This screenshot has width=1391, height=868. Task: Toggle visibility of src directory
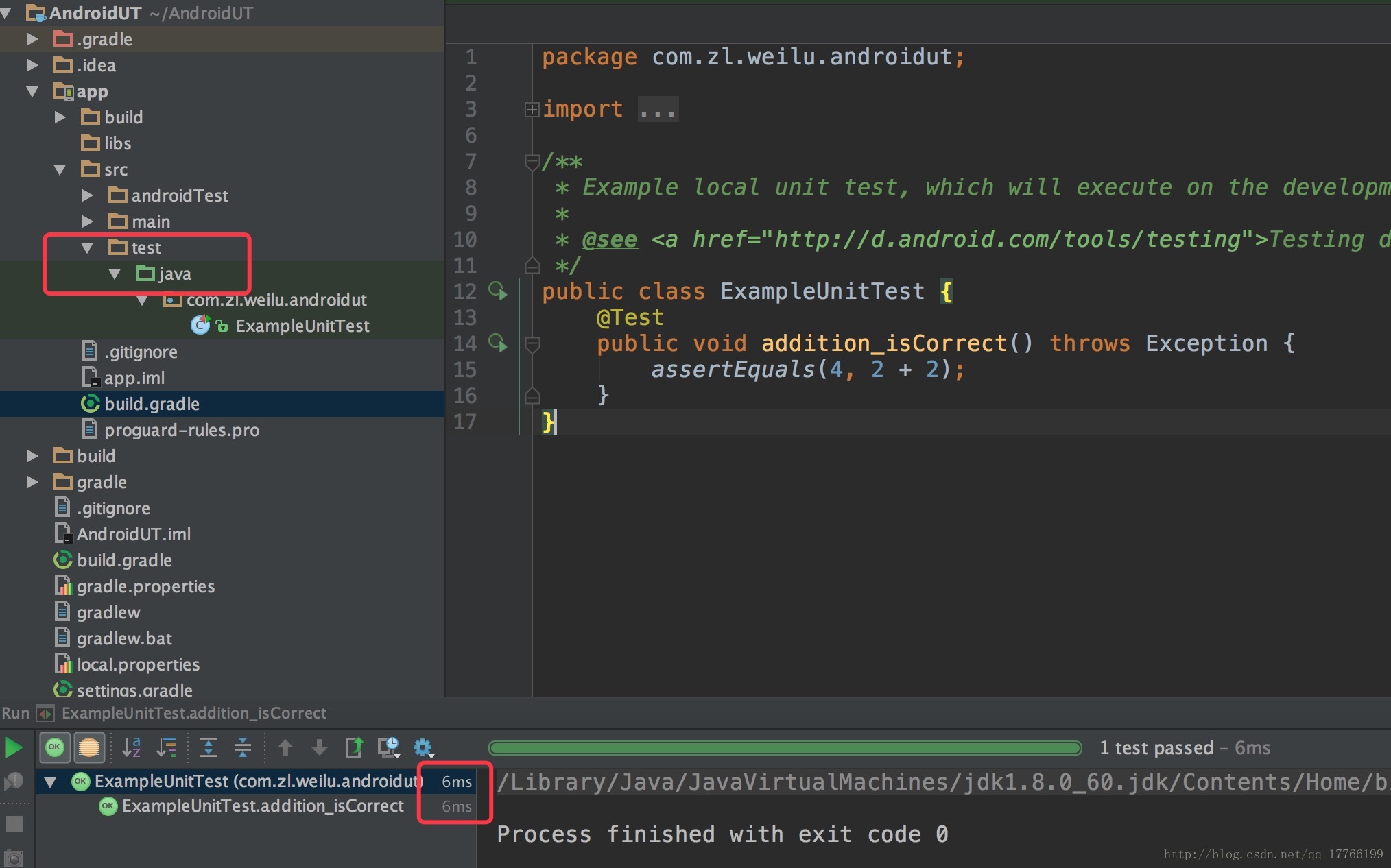62,169
